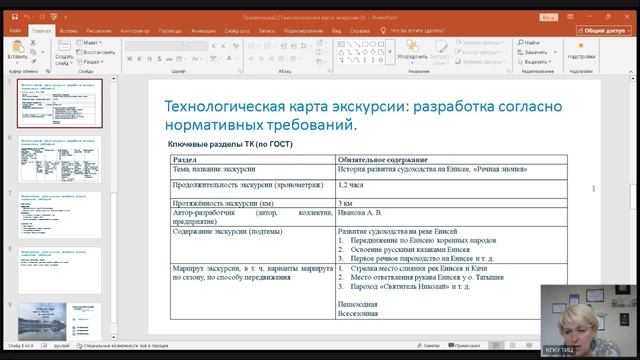
Task: Open the Layout (Макет) dropdown
Action: tap(89, 42)
